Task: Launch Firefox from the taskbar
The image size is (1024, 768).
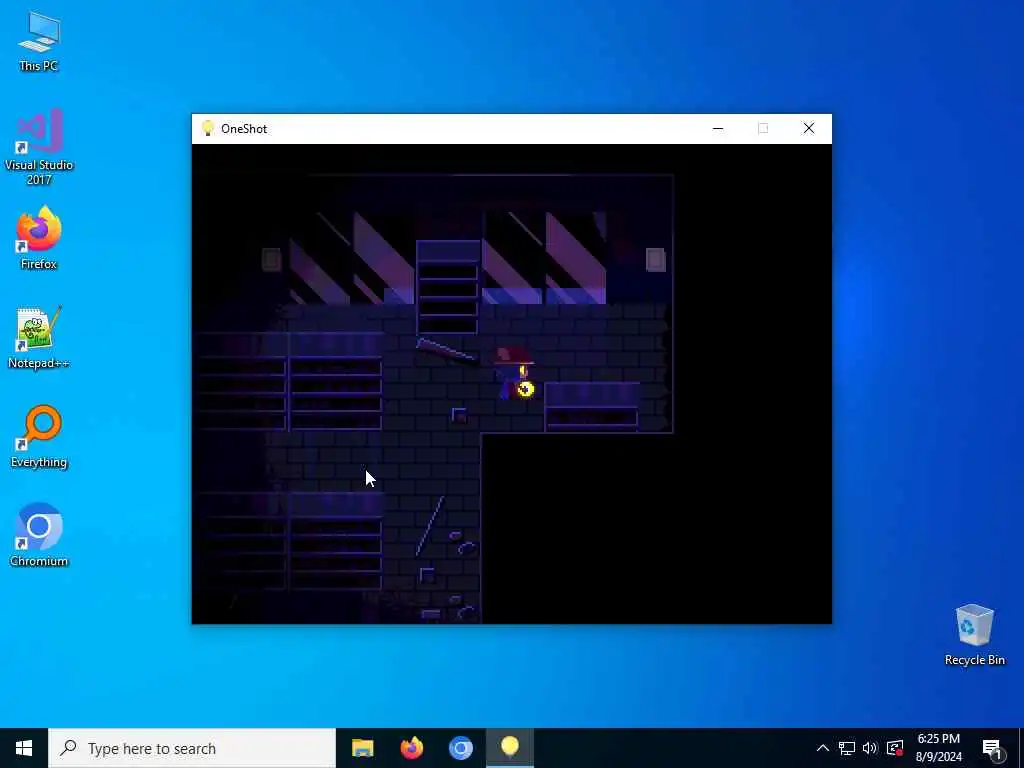Action: coord(411,748)
